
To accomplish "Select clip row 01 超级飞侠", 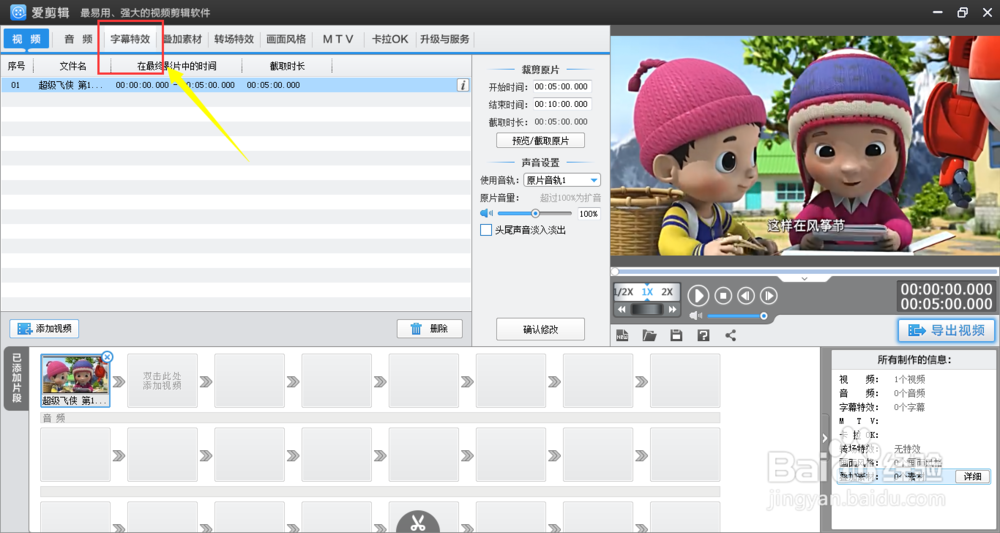I will coord(235,85).
